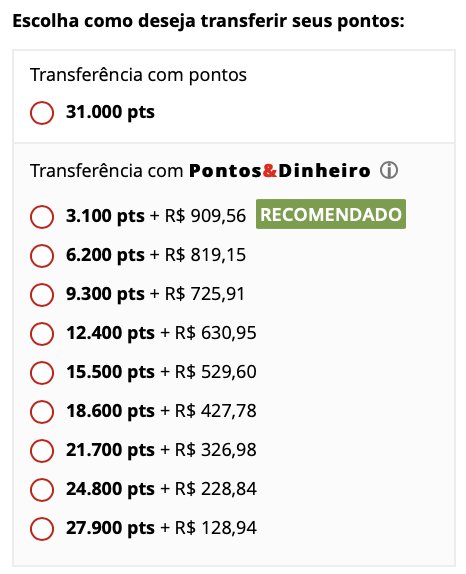Choose the 27.900 pts radio circle
This screenshot has height=574, width=466.
point(42,529)
